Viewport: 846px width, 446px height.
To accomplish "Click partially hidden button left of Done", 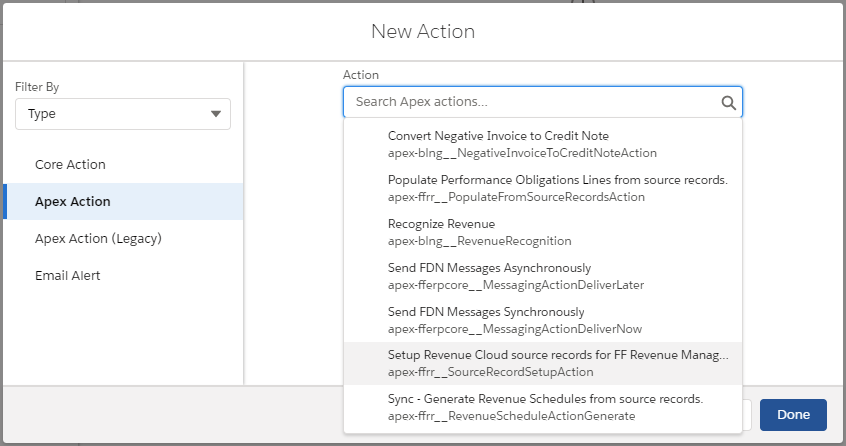I will [x=747, y=414].
